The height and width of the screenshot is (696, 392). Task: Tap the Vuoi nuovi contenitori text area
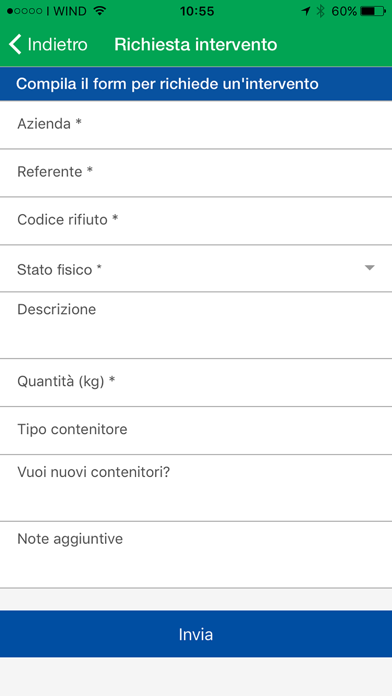click(196, 488)
